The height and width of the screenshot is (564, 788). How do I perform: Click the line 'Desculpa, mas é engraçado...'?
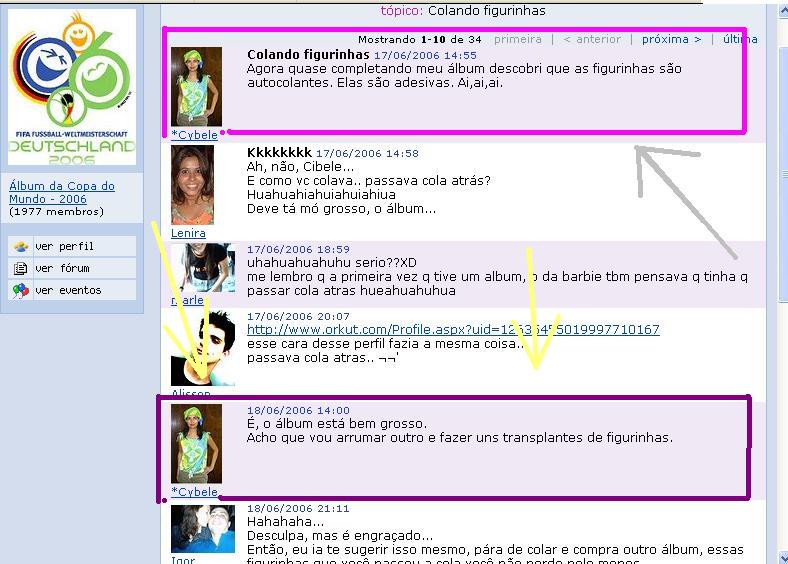point(340,535)
